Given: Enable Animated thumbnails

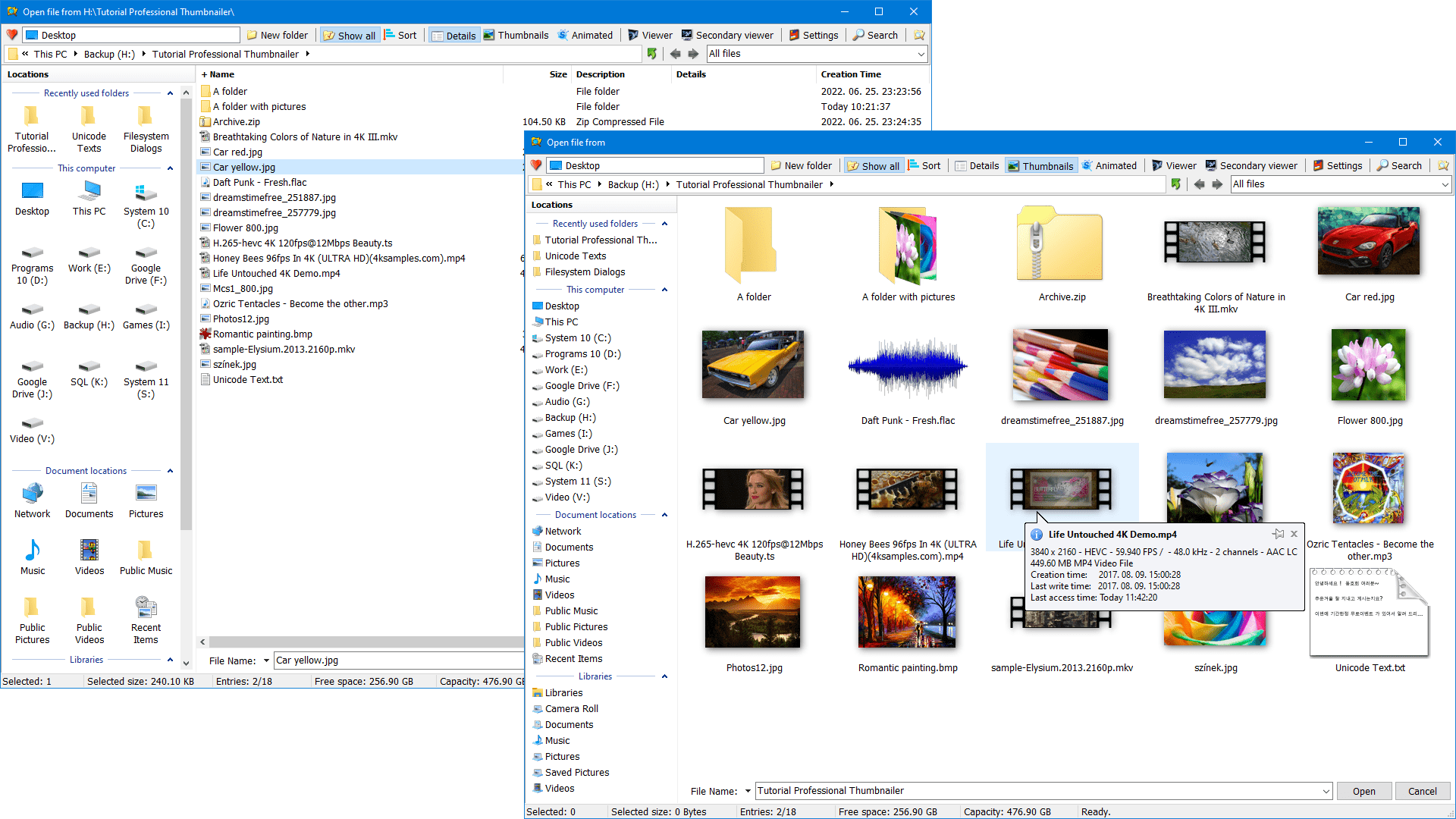Looking at the screenshot, I should (1109, 165).
